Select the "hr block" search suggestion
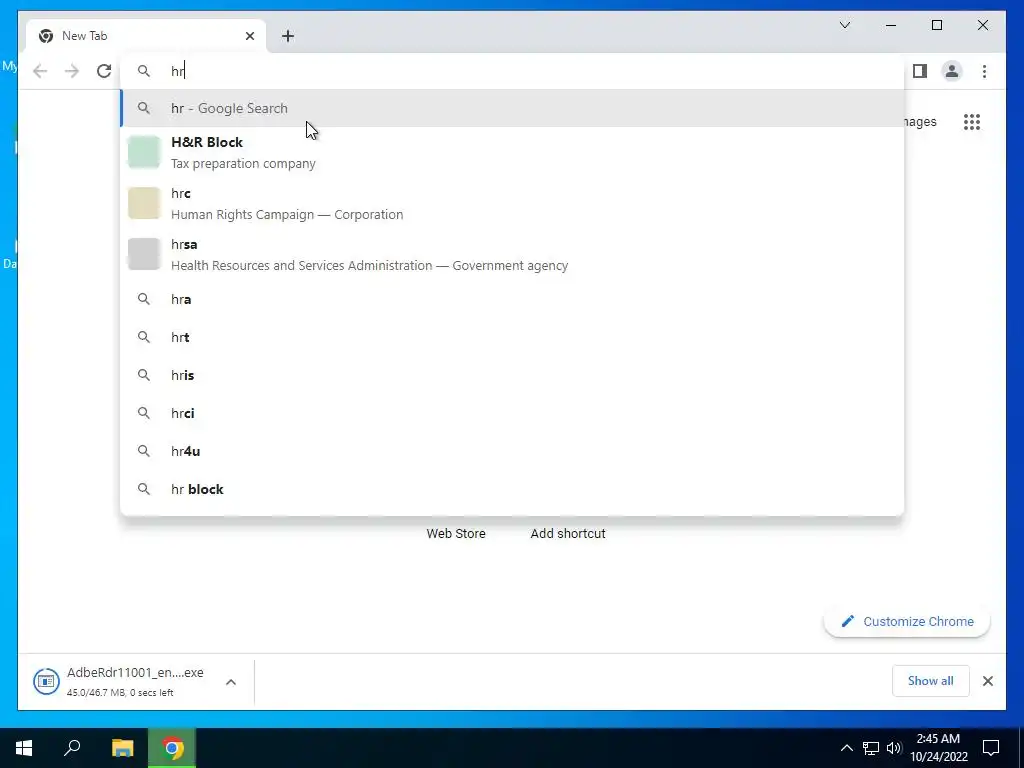 [x=513, y=489]
